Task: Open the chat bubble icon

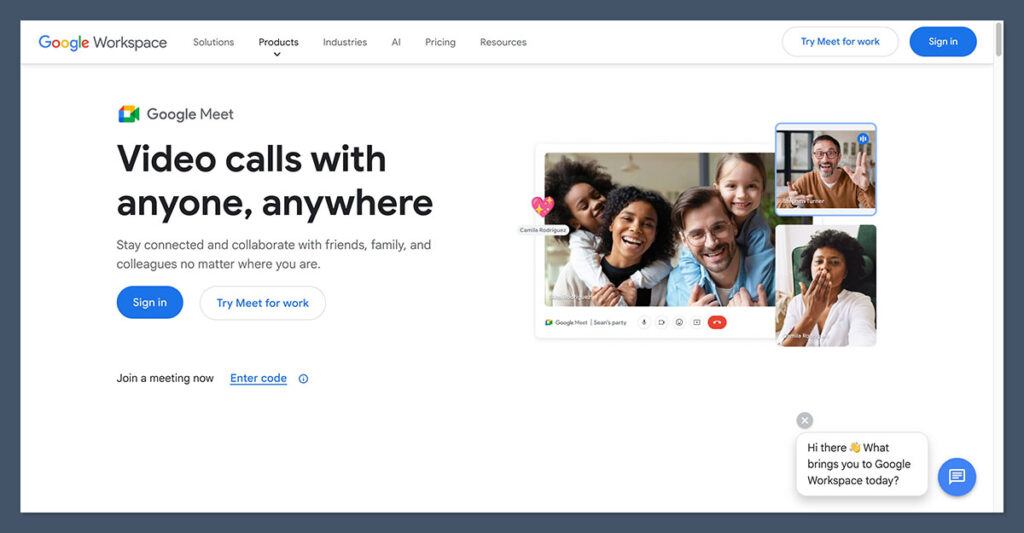Action: (x=957, y=477)
